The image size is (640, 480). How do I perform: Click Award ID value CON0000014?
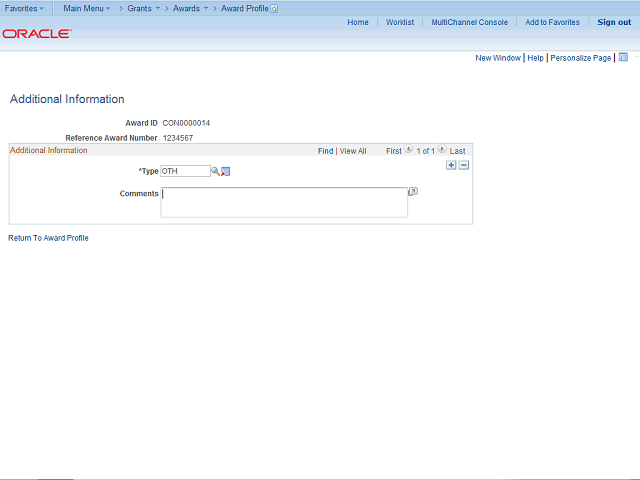186,123
